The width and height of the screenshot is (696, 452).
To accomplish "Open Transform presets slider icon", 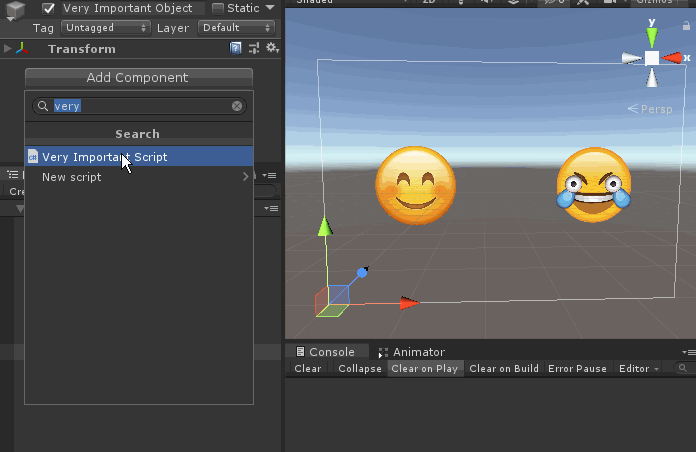I will tap(254, 48).
